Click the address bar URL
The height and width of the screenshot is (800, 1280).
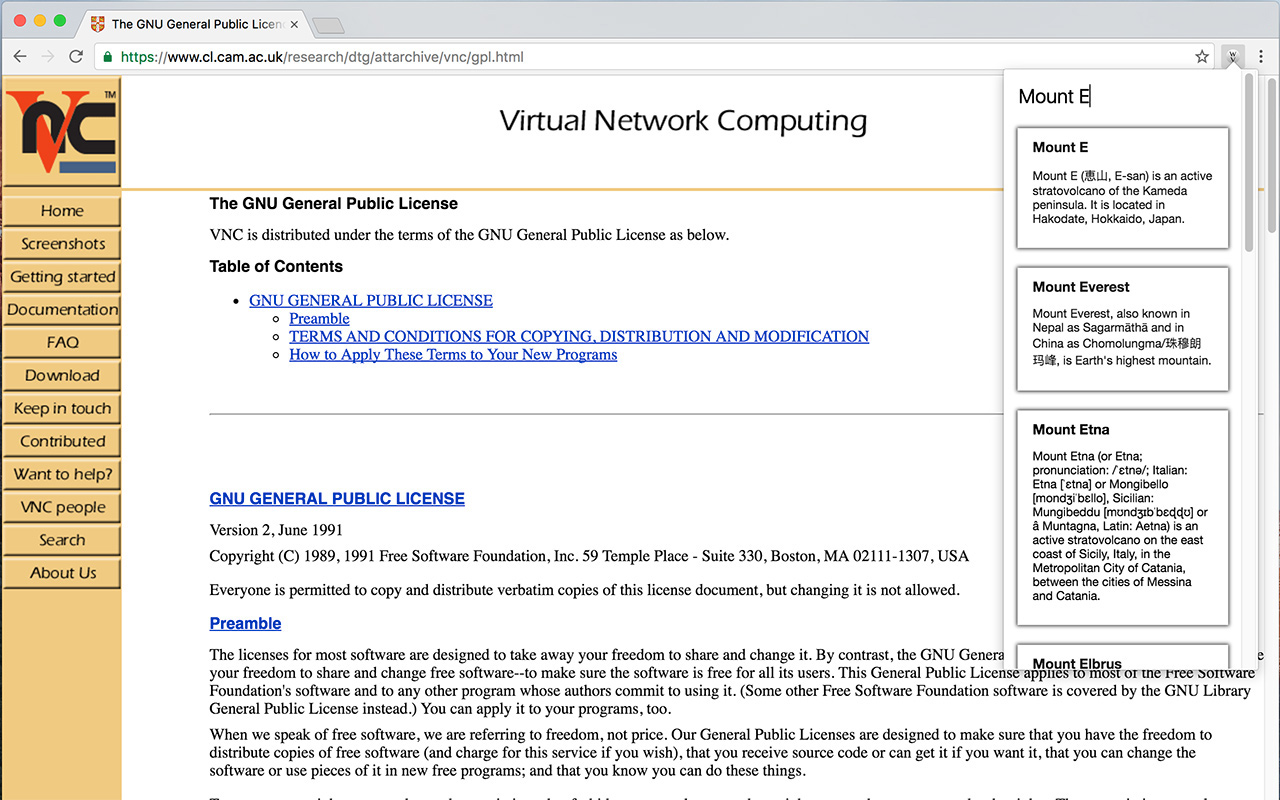point(322,57)
